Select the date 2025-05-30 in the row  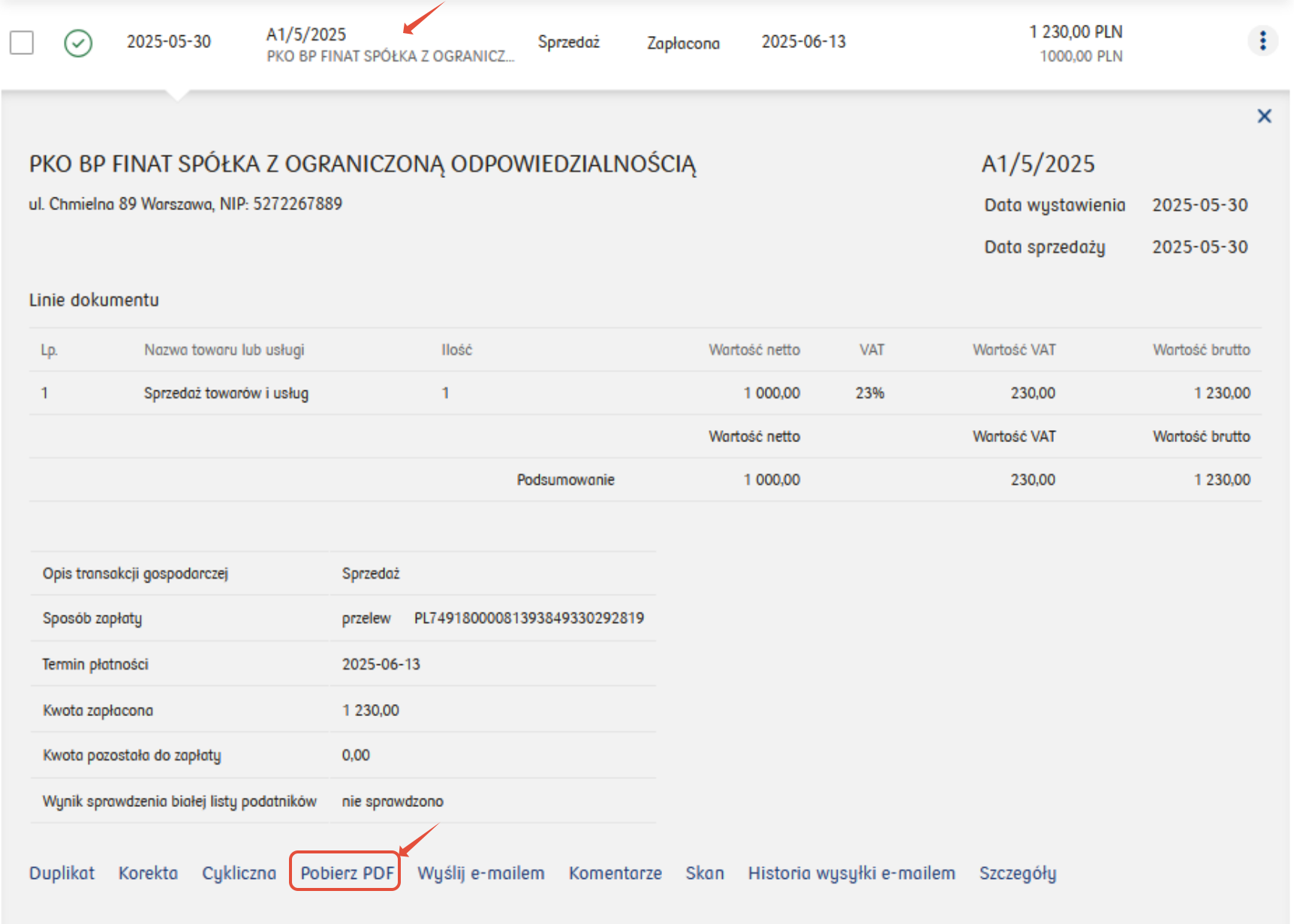[169, 42]
